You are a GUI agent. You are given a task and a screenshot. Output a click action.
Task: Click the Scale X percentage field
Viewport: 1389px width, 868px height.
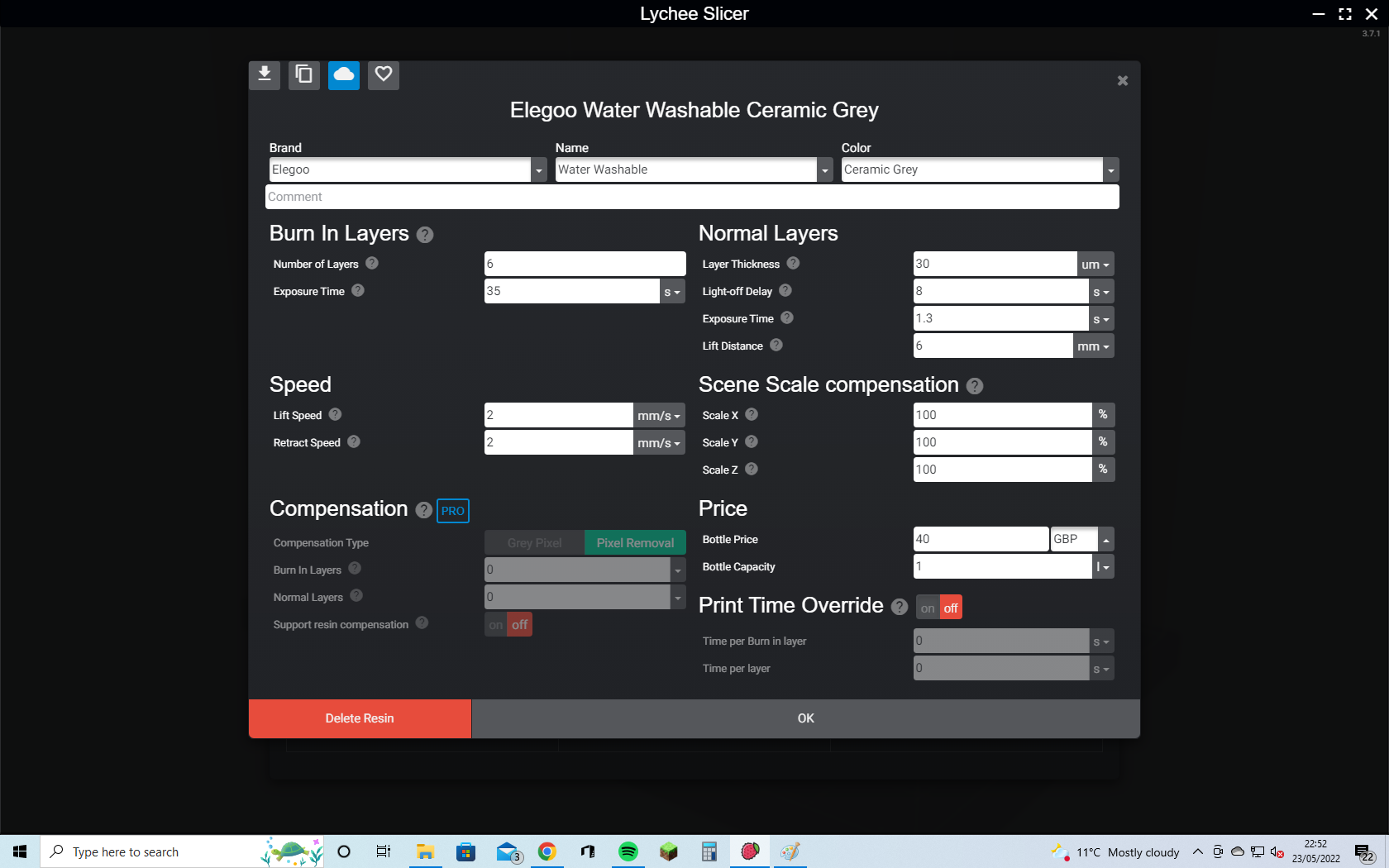1002,415
